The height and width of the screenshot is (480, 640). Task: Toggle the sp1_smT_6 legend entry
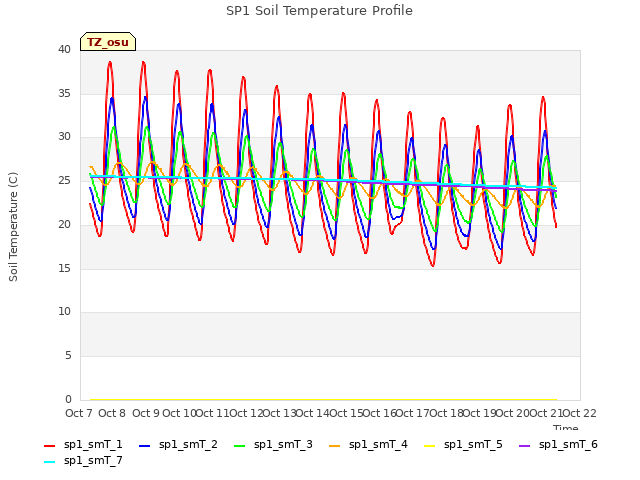click(558, 444)
